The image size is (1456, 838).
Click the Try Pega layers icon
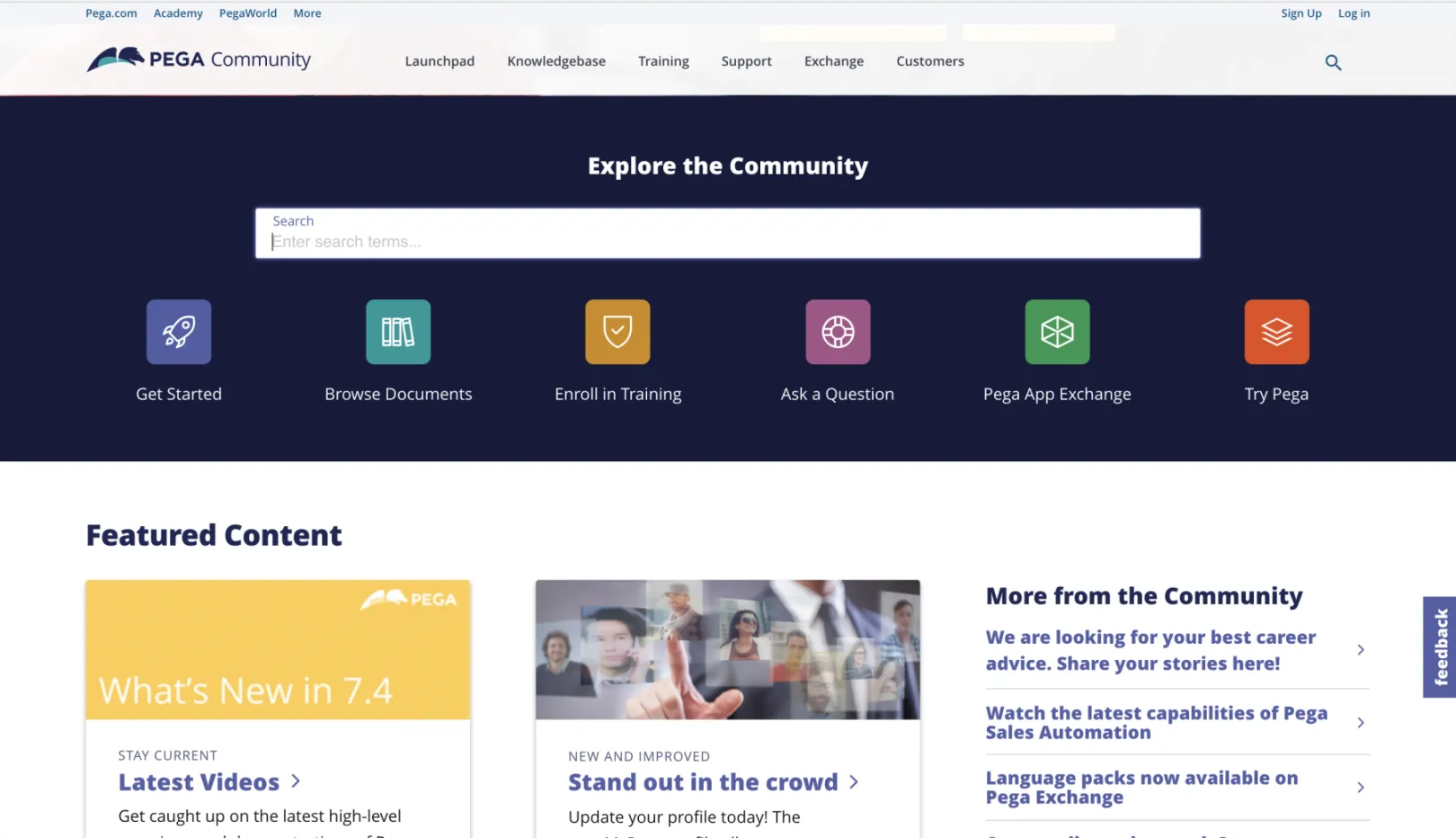(1276, 332)
